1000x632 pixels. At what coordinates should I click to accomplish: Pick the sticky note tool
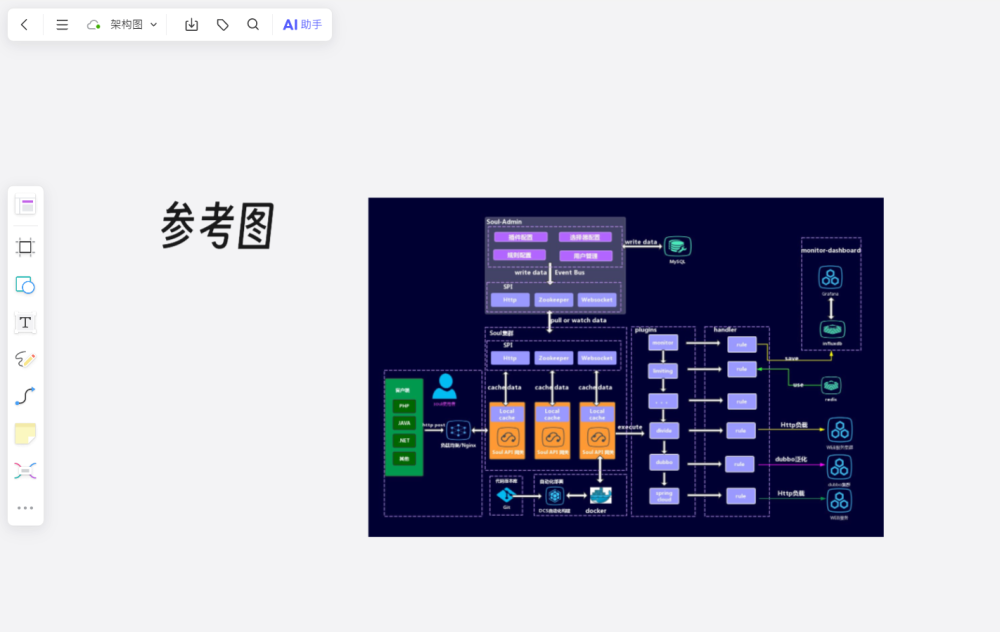click(x=24, y=433)
